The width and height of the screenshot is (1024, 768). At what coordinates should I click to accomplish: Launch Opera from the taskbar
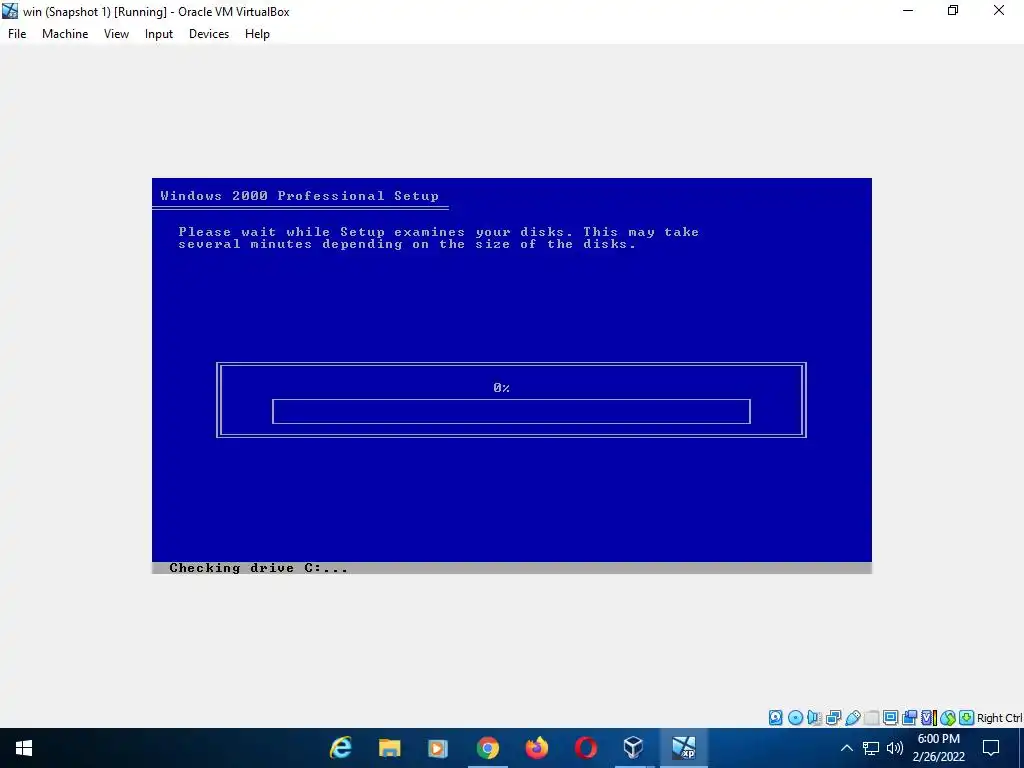tap(585, 748)
